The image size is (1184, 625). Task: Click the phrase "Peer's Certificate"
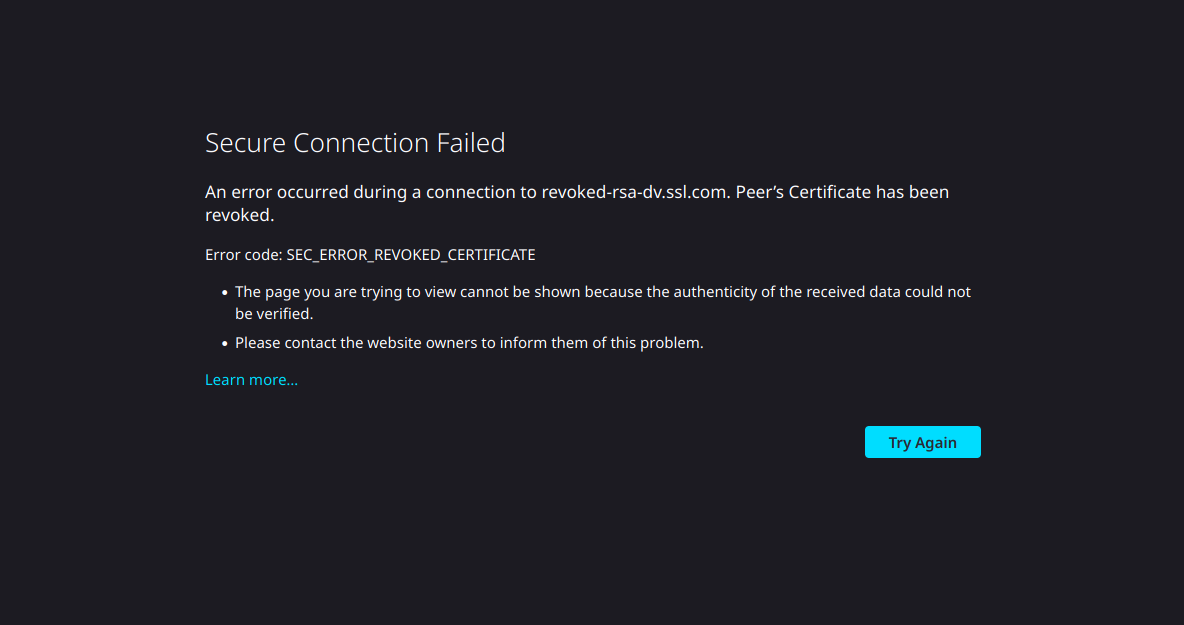803,192
